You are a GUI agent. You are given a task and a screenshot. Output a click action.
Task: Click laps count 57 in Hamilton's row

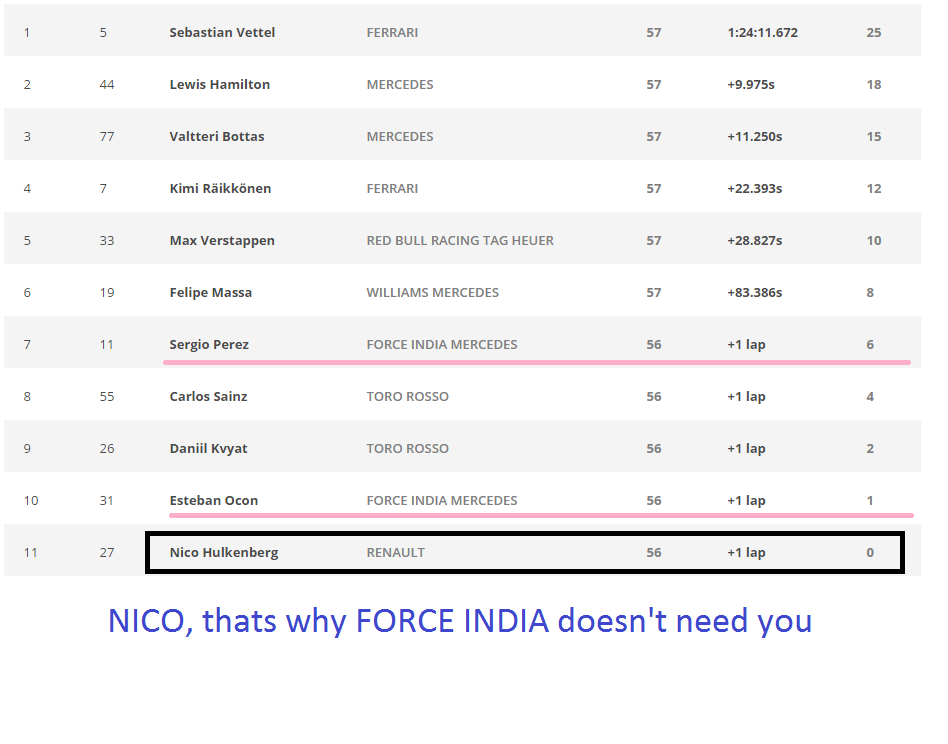pyautogui.click(x=654, y=85)
